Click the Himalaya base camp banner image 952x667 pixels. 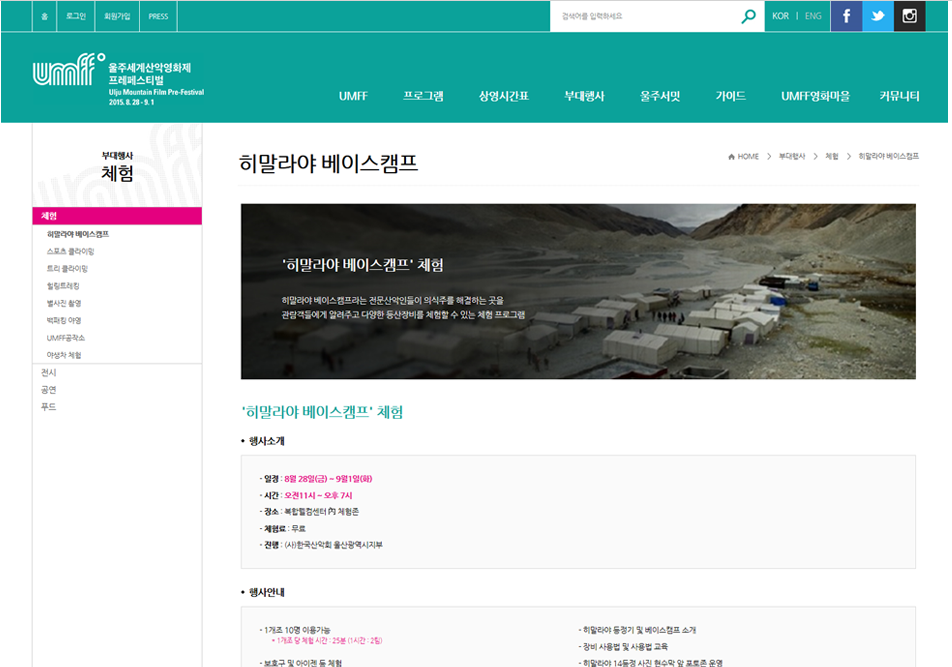[578, 291]
